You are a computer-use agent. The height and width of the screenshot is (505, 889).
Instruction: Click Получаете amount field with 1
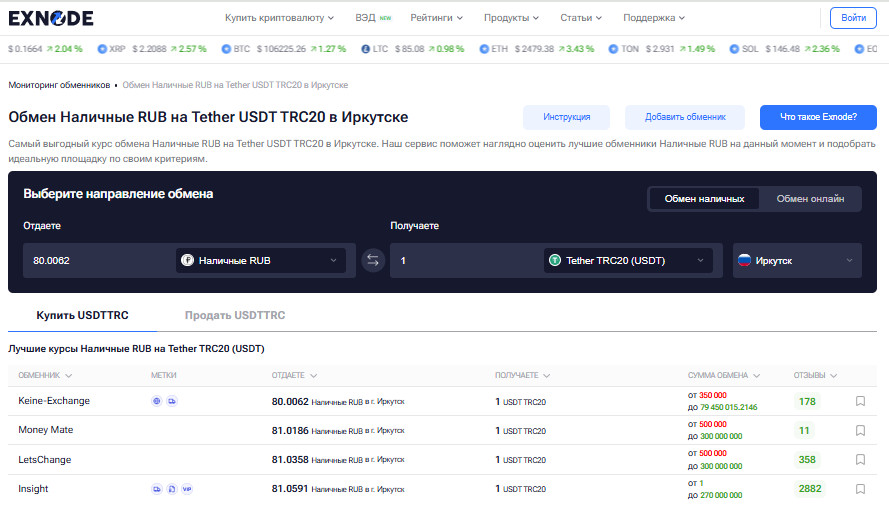click(x=466, y=260)
